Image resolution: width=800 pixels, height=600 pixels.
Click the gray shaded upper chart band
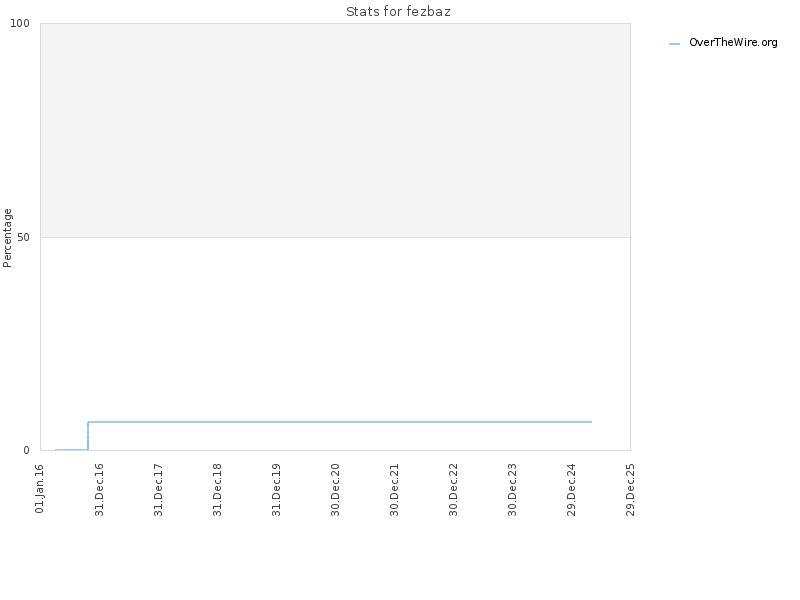[335, 130]
